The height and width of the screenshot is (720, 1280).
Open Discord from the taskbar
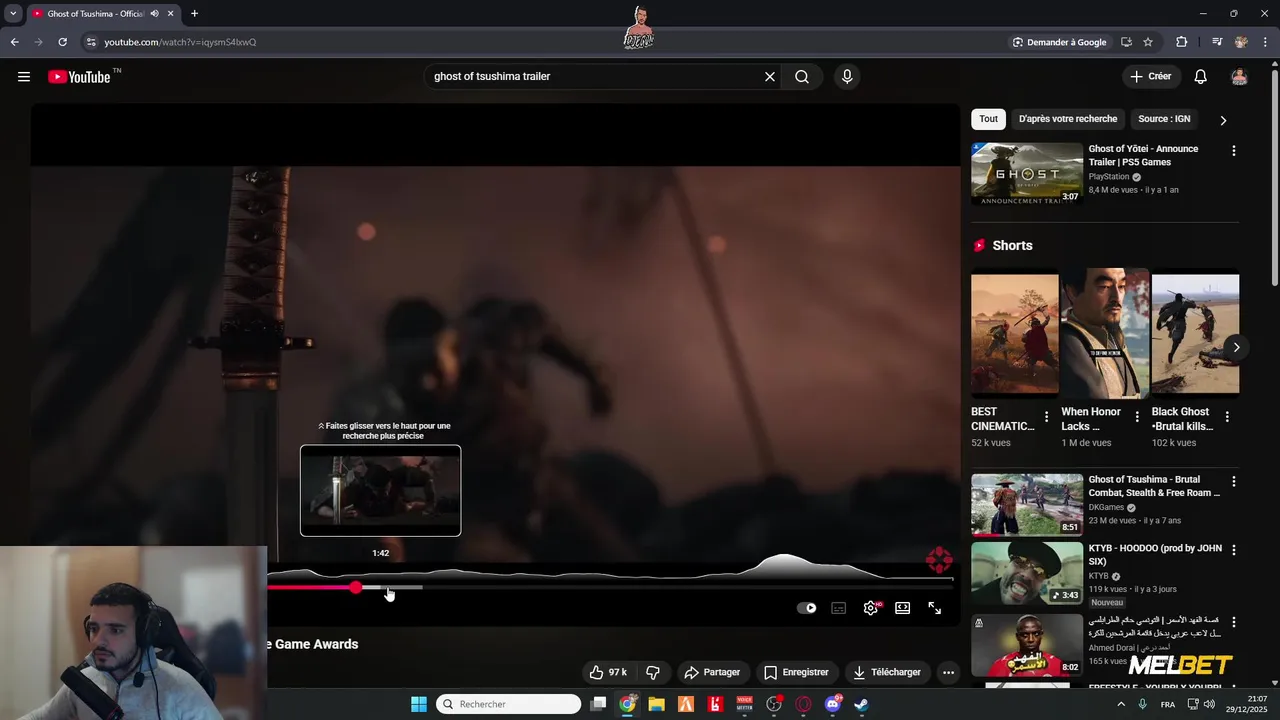pos(832,704)
